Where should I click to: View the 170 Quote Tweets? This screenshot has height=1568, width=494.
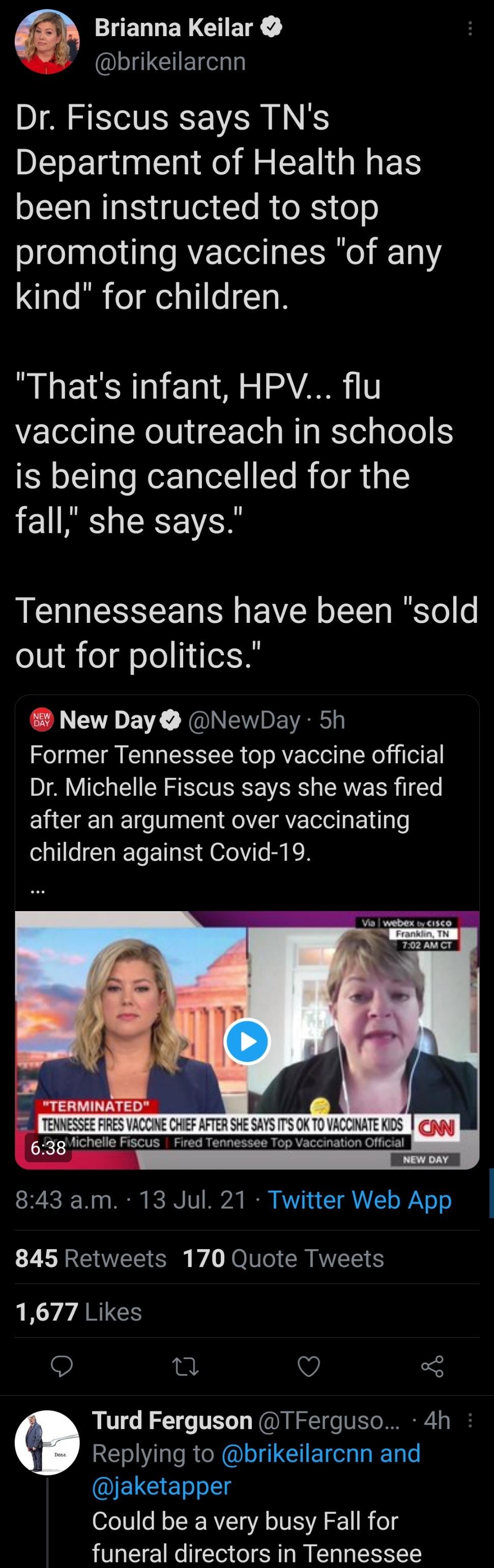[x=283, y=1258]
